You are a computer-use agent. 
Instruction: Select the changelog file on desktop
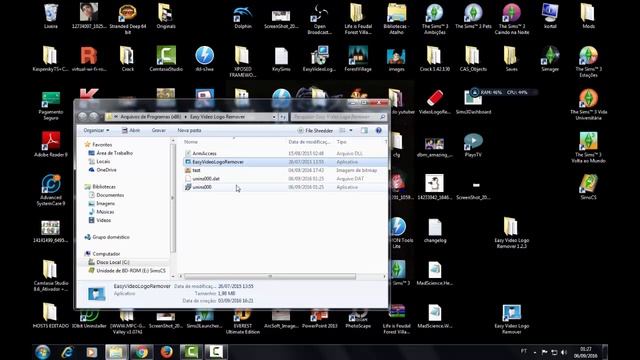435,231
